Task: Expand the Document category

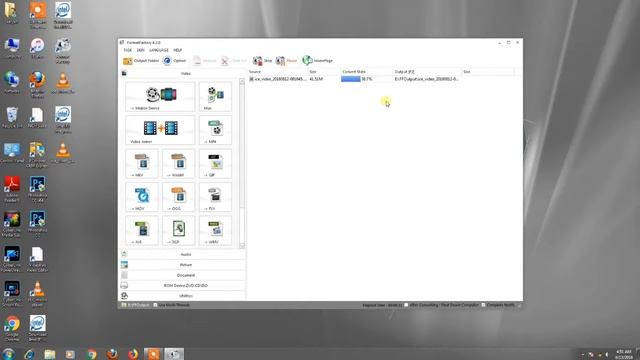Action: click(x=183, y=275)
